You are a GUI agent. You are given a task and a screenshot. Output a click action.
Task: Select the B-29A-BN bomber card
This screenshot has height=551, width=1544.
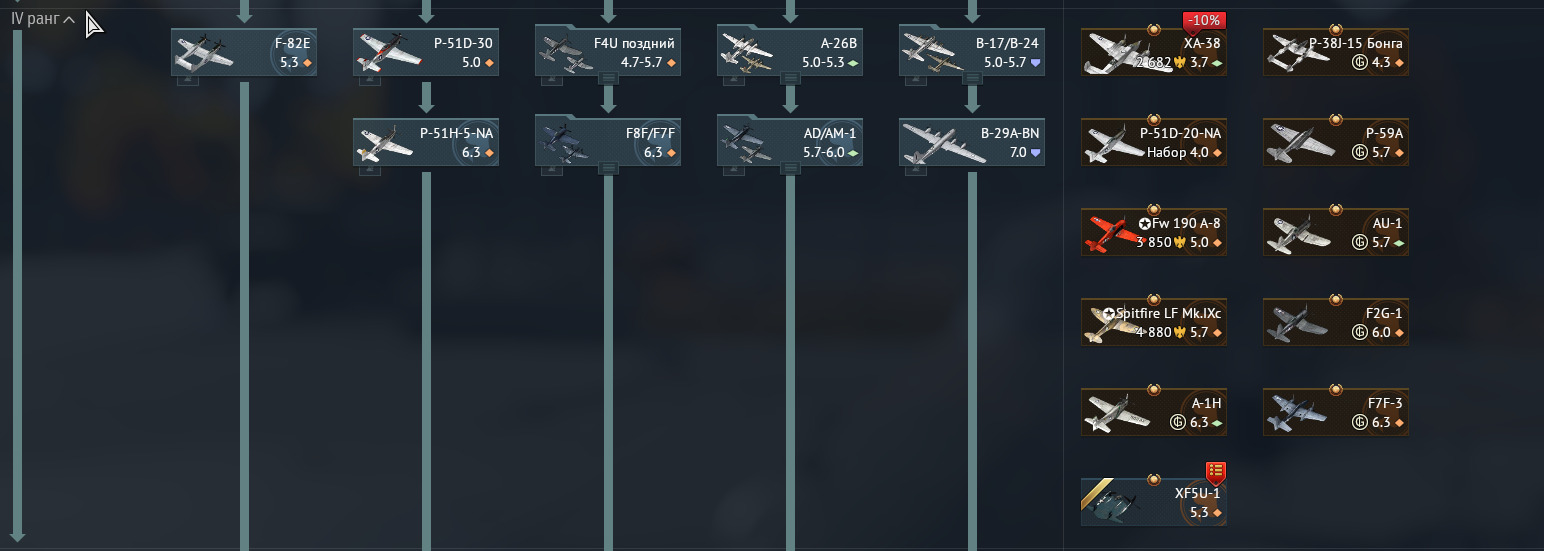(x=972, y=142)
